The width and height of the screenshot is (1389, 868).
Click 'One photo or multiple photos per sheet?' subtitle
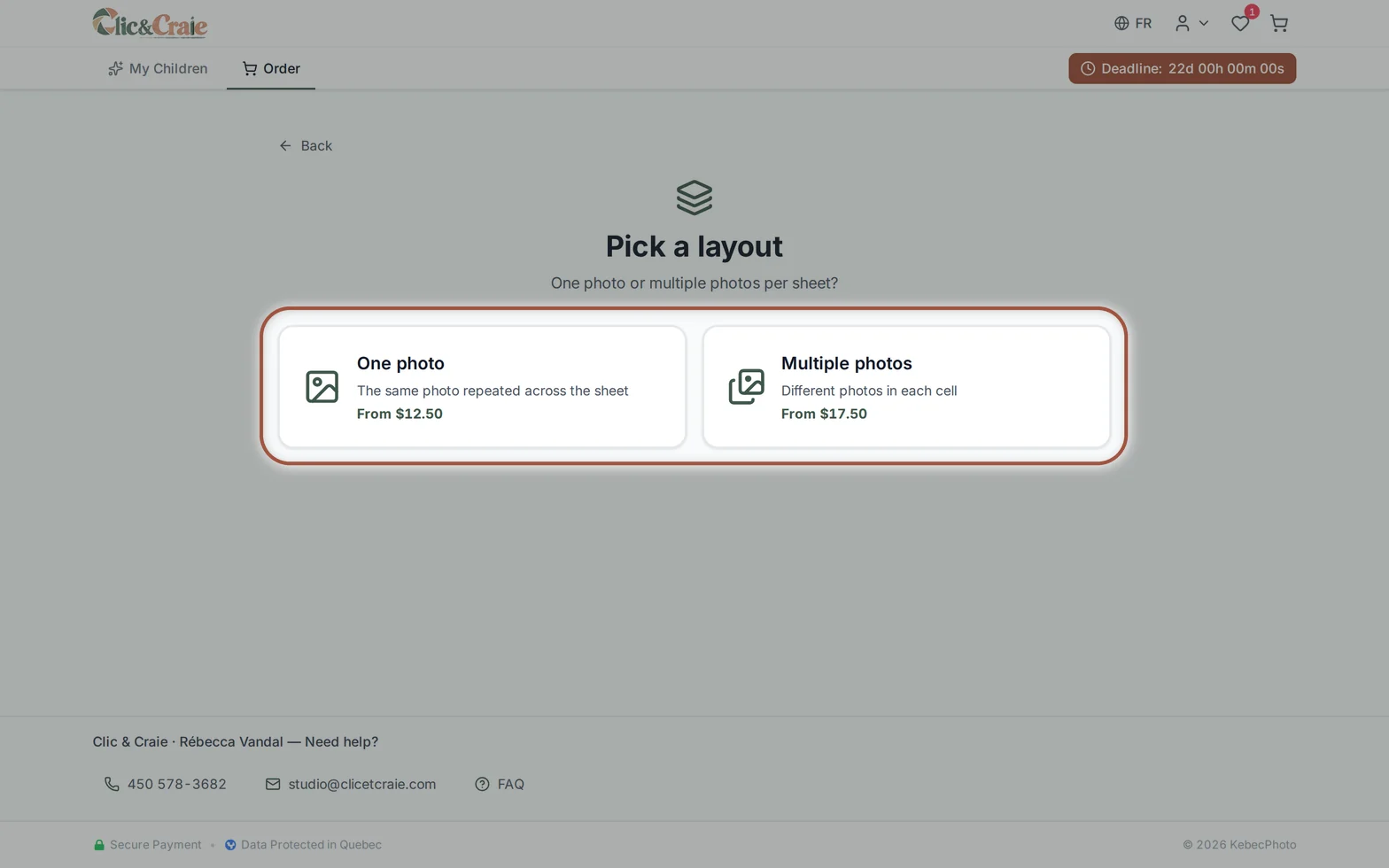pyautogui.click(x=694, y=283)
